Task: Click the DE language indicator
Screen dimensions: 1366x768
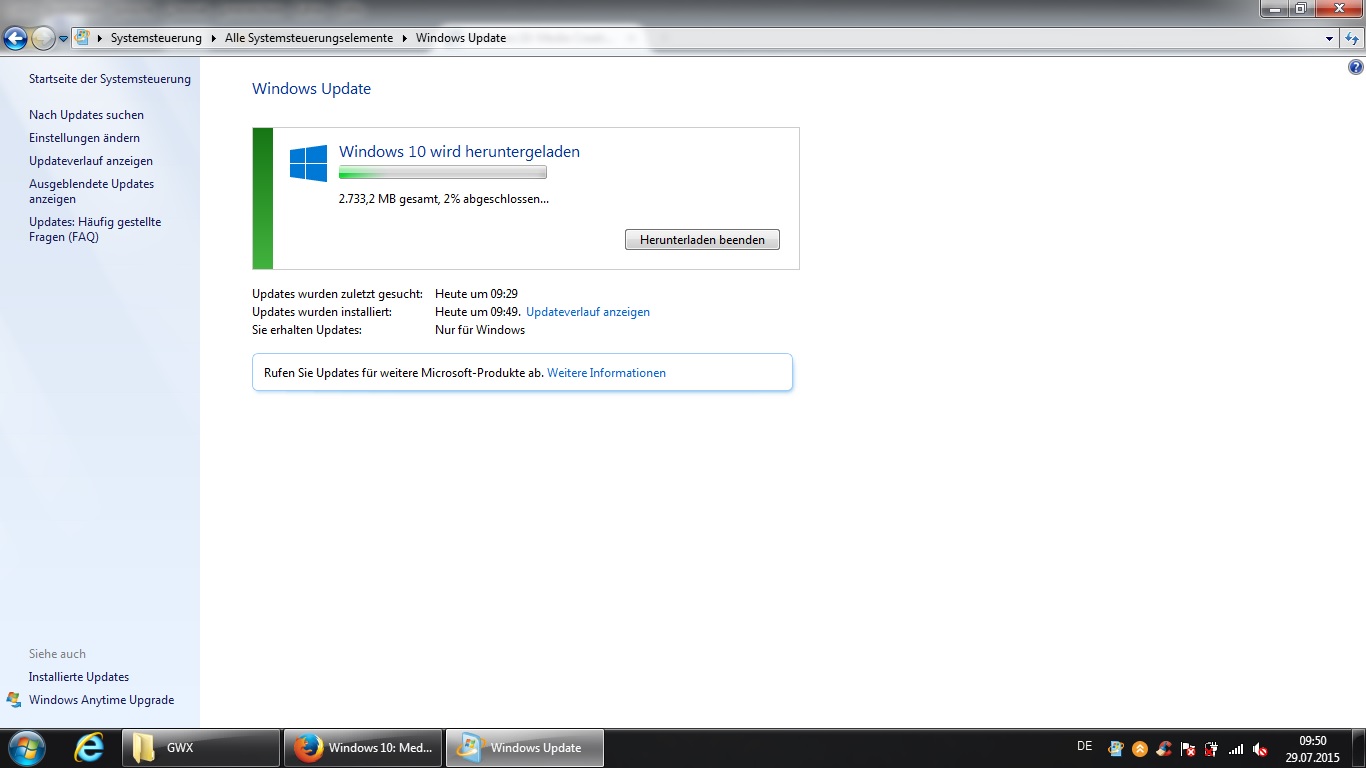Action: 1084,746
